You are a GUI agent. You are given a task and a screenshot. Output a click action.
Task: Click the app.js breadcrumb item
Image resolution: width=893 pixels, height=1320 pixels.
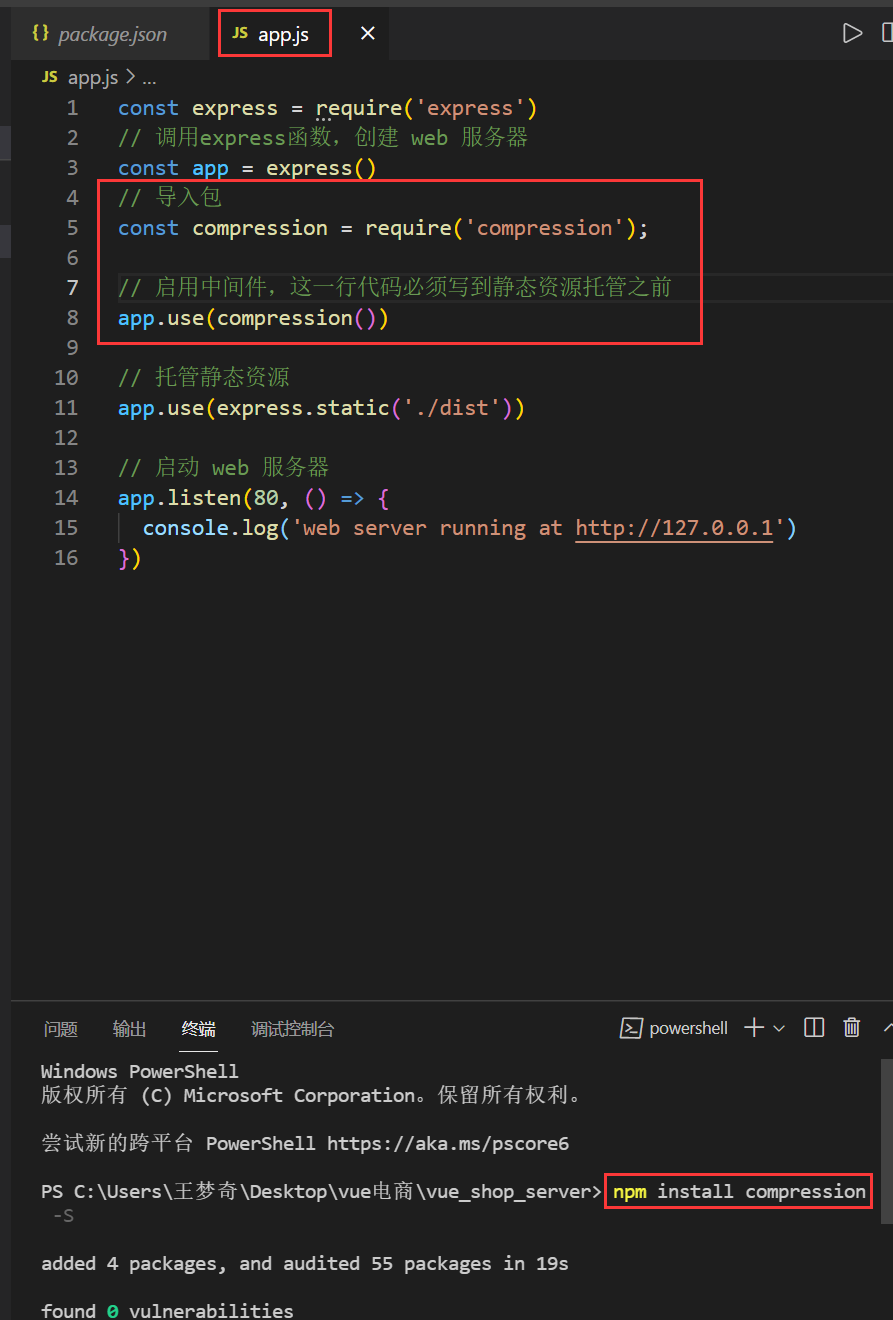92,77
